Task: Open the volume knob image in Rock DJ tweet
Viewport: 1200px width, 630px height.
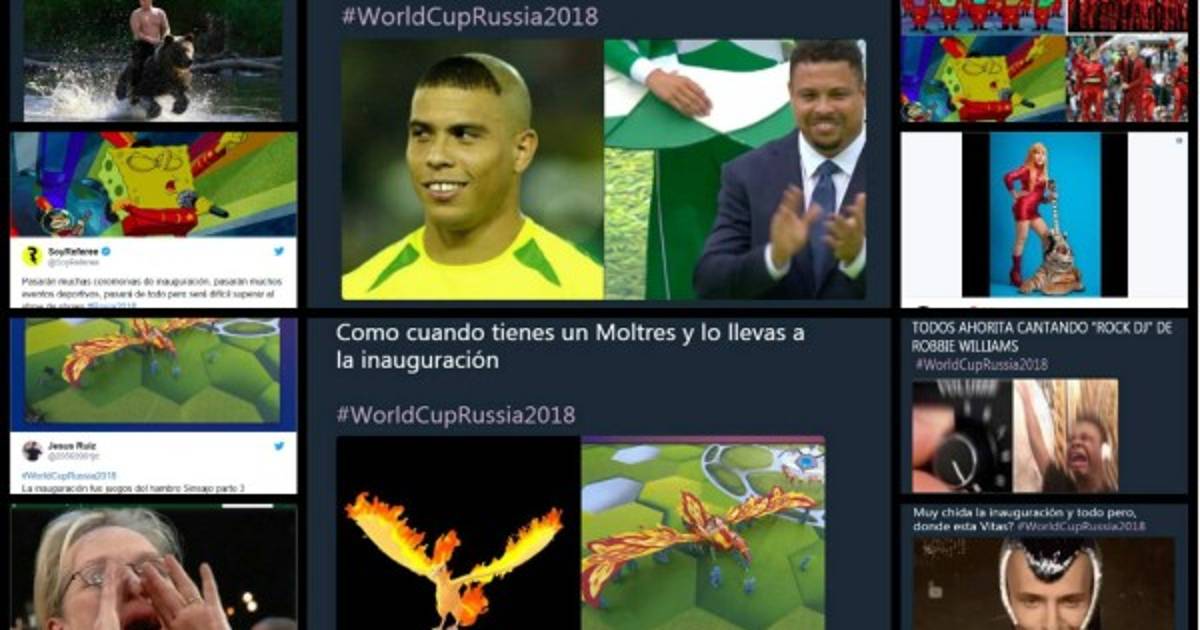Action: (961, 436)
